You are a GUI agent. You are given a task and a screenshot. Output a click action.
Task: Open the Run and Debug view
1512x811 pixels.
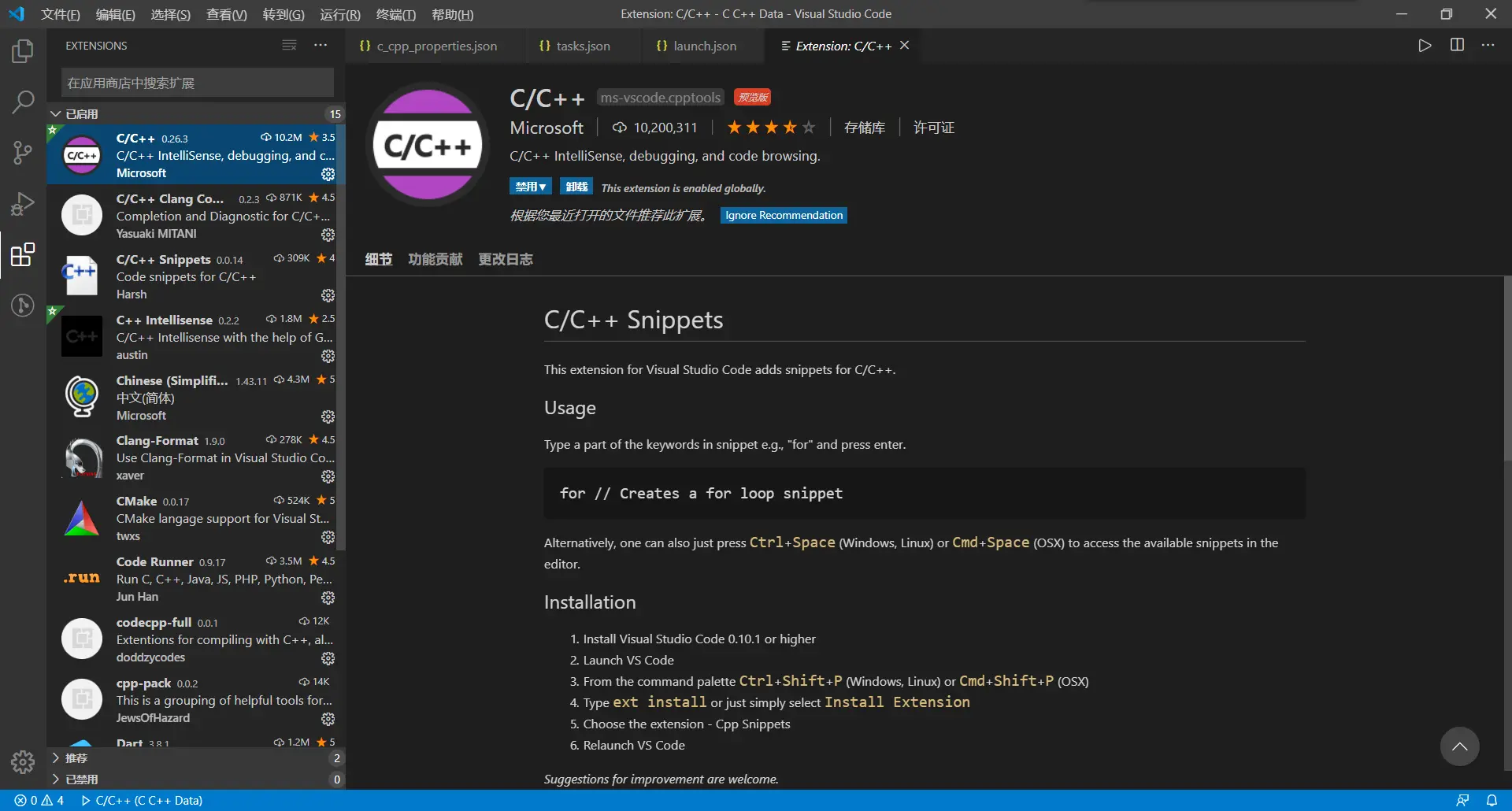coord(23,204)
